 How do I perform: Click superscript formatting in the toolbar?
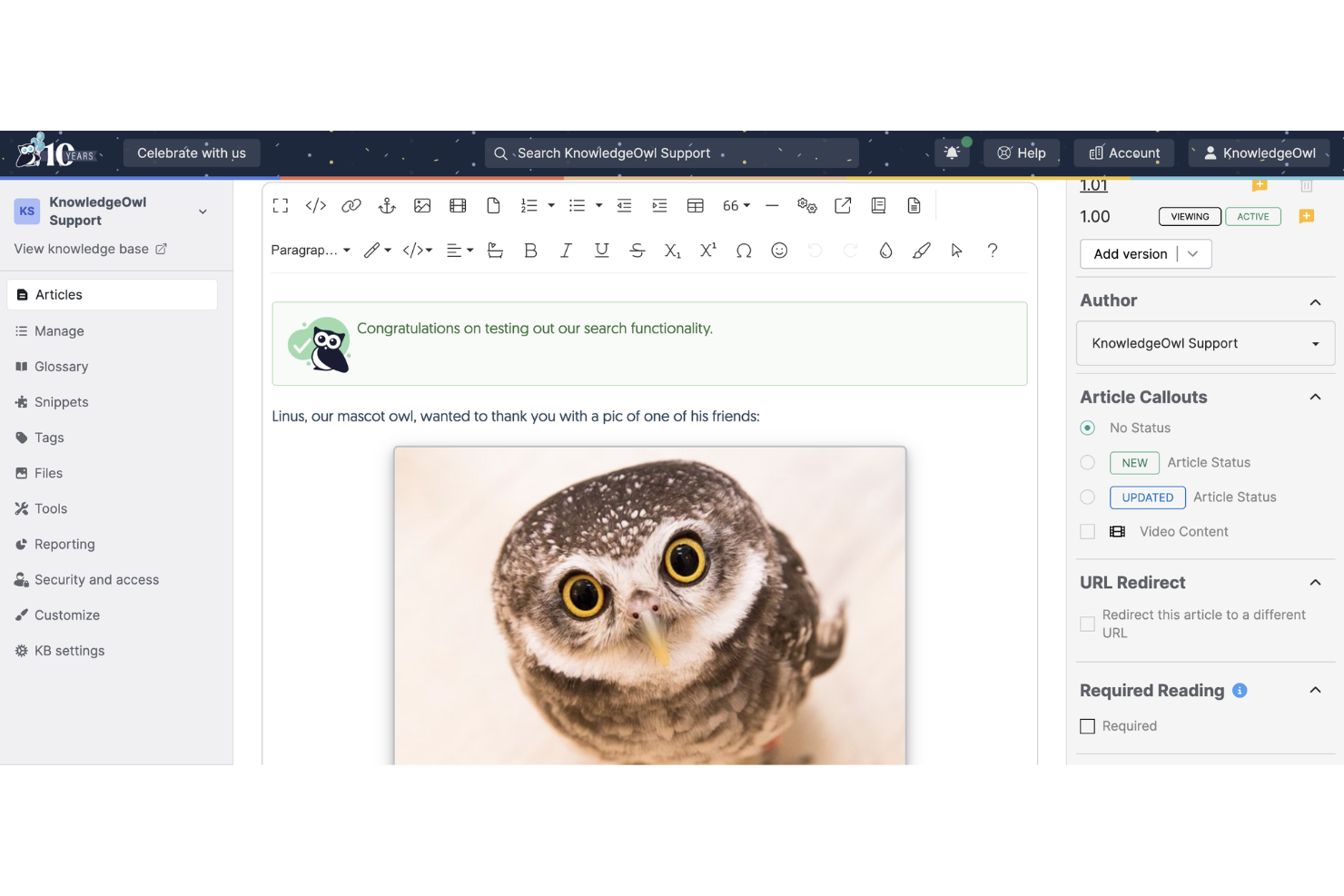707,250
